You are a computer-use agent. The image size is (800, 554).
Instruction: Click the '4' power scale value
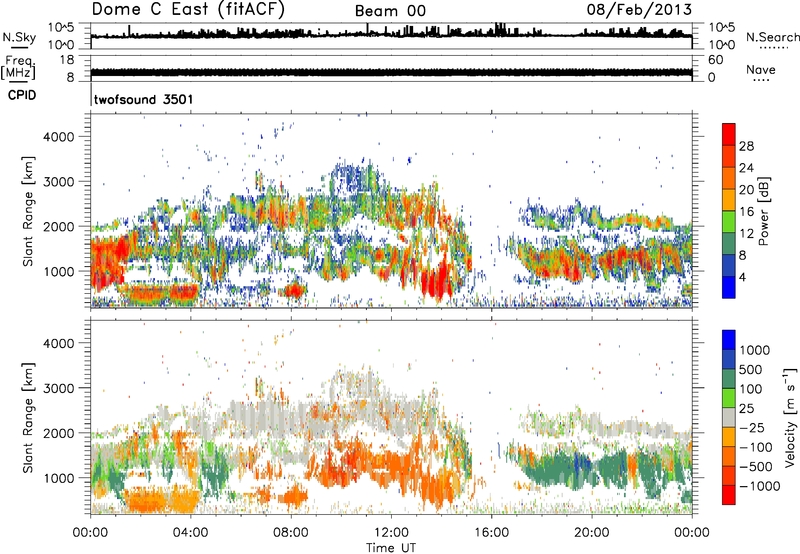pos(742,278)
